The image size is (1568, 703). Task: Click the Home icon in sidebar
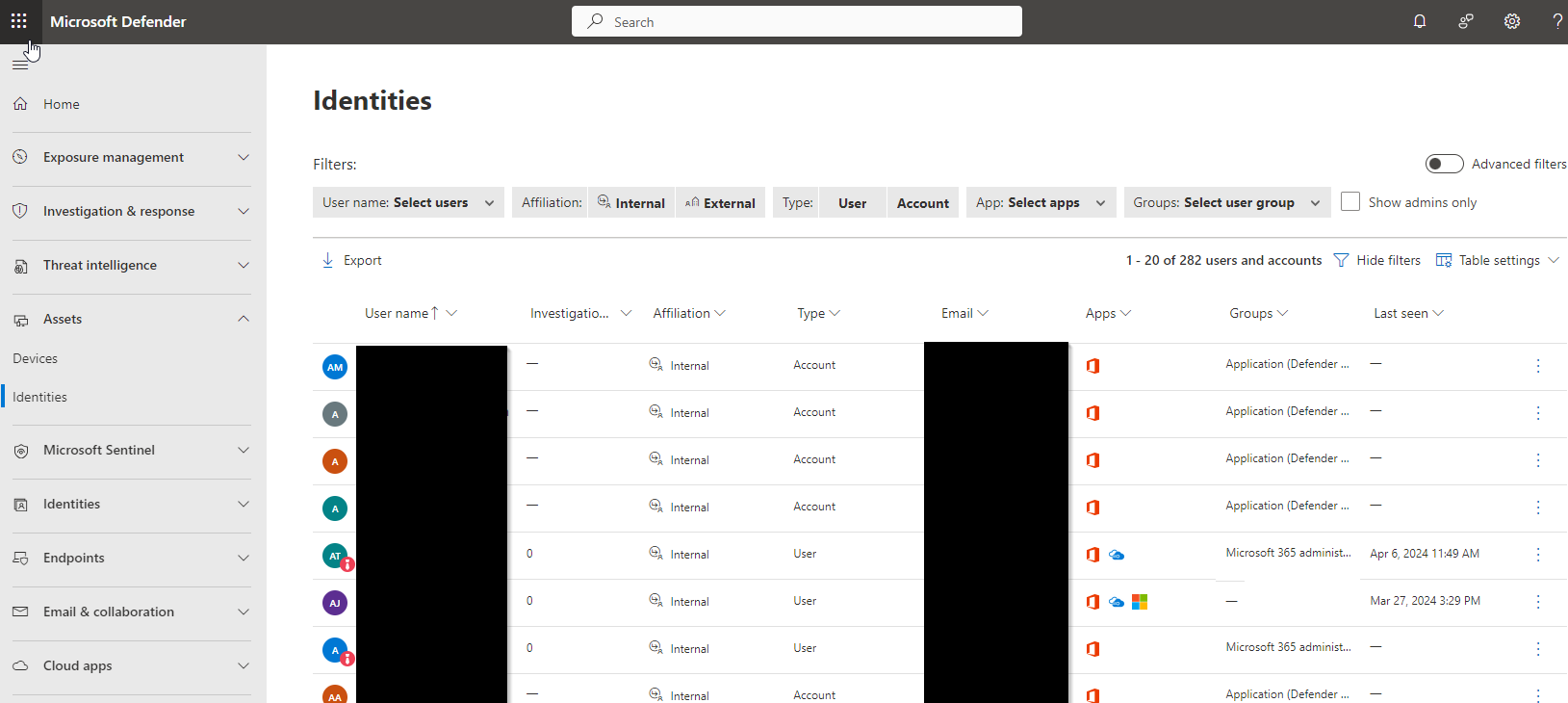click(20, 104)
